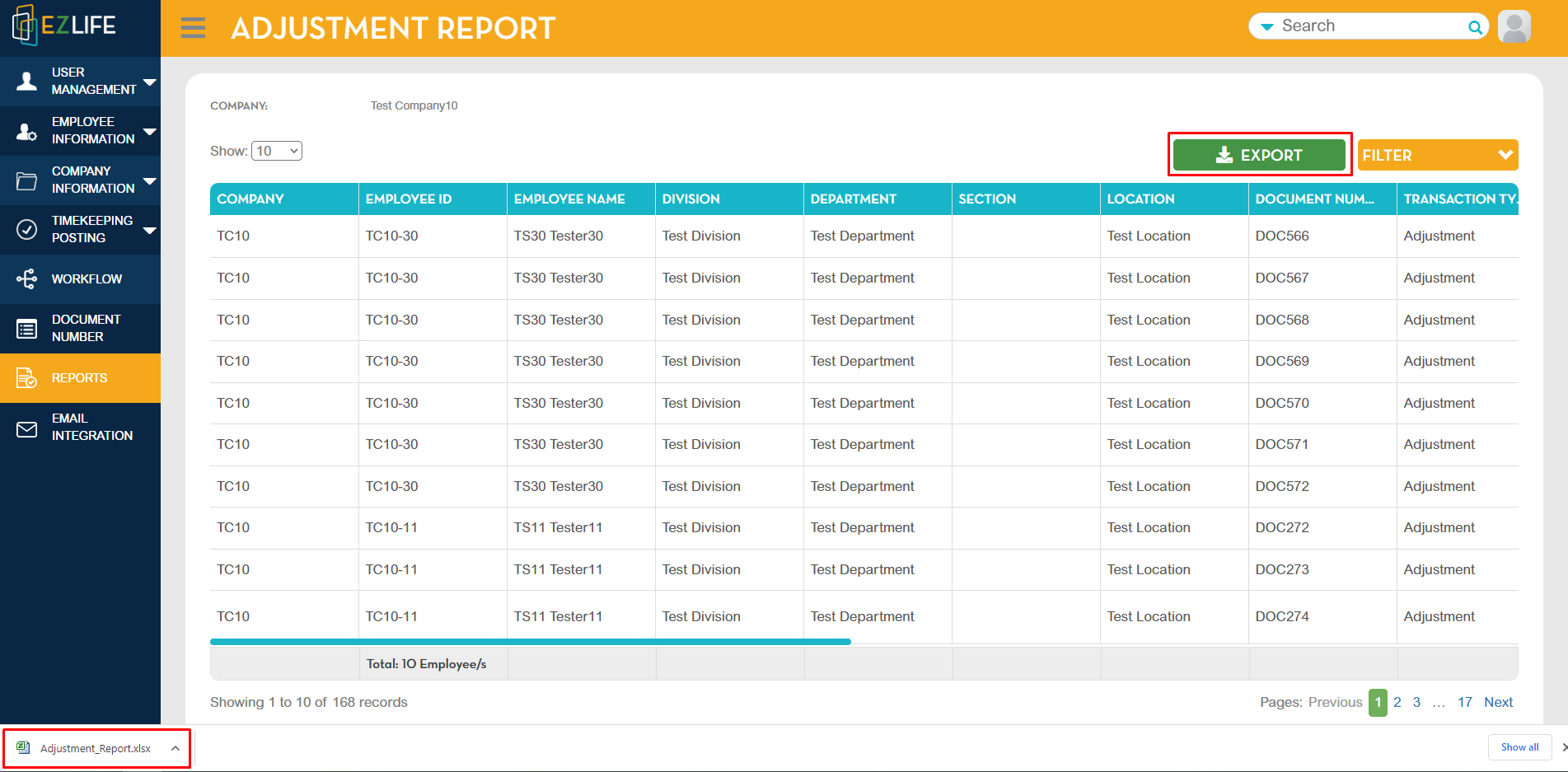Image resolution: width=1568 pixels, height=772 pixels.
Task: Click 'Showing 1 to 10 of 168 records'
Action: (x=309, y=702)
